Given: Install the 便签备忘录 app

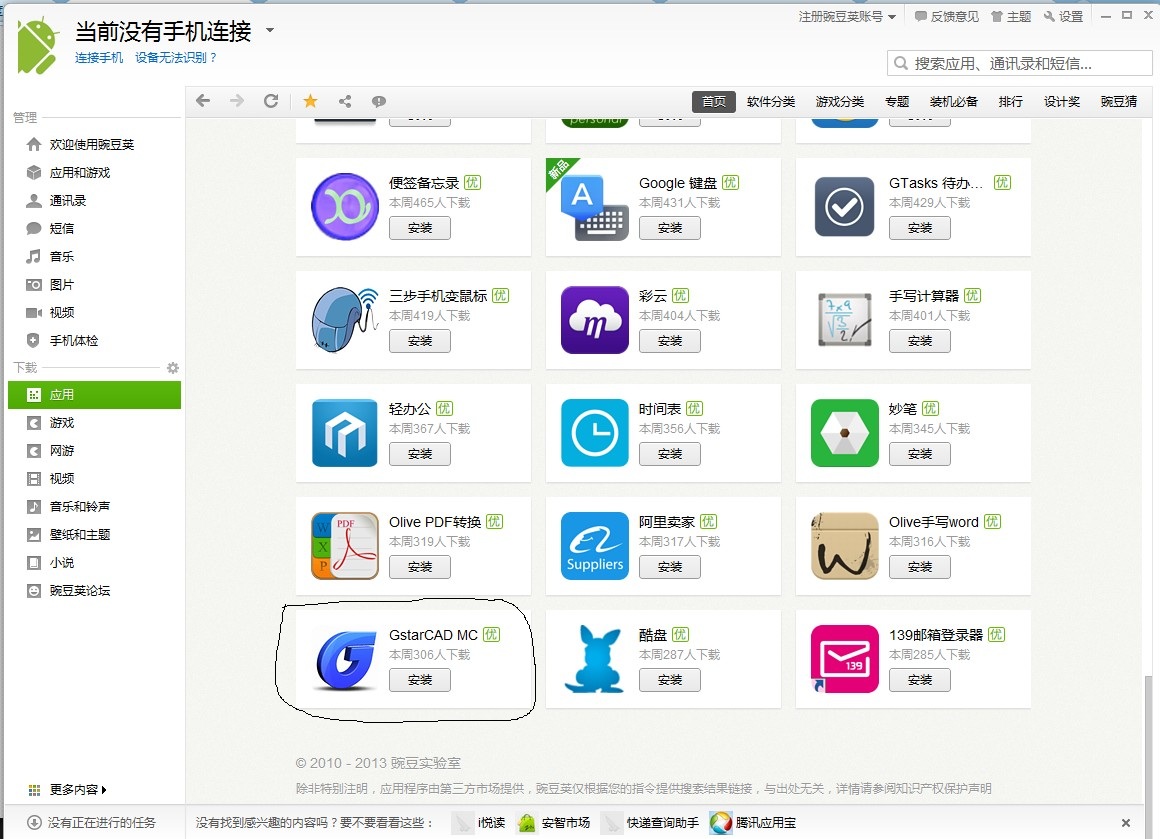Looking at the screenshot, I should (x=419, y=228).
